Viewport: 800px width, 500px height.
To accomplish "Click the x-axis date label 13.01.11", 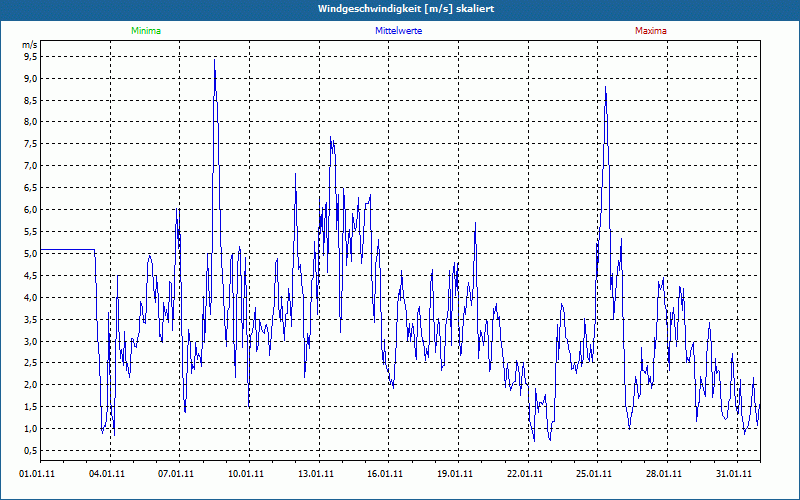I will tap(316, 474).
